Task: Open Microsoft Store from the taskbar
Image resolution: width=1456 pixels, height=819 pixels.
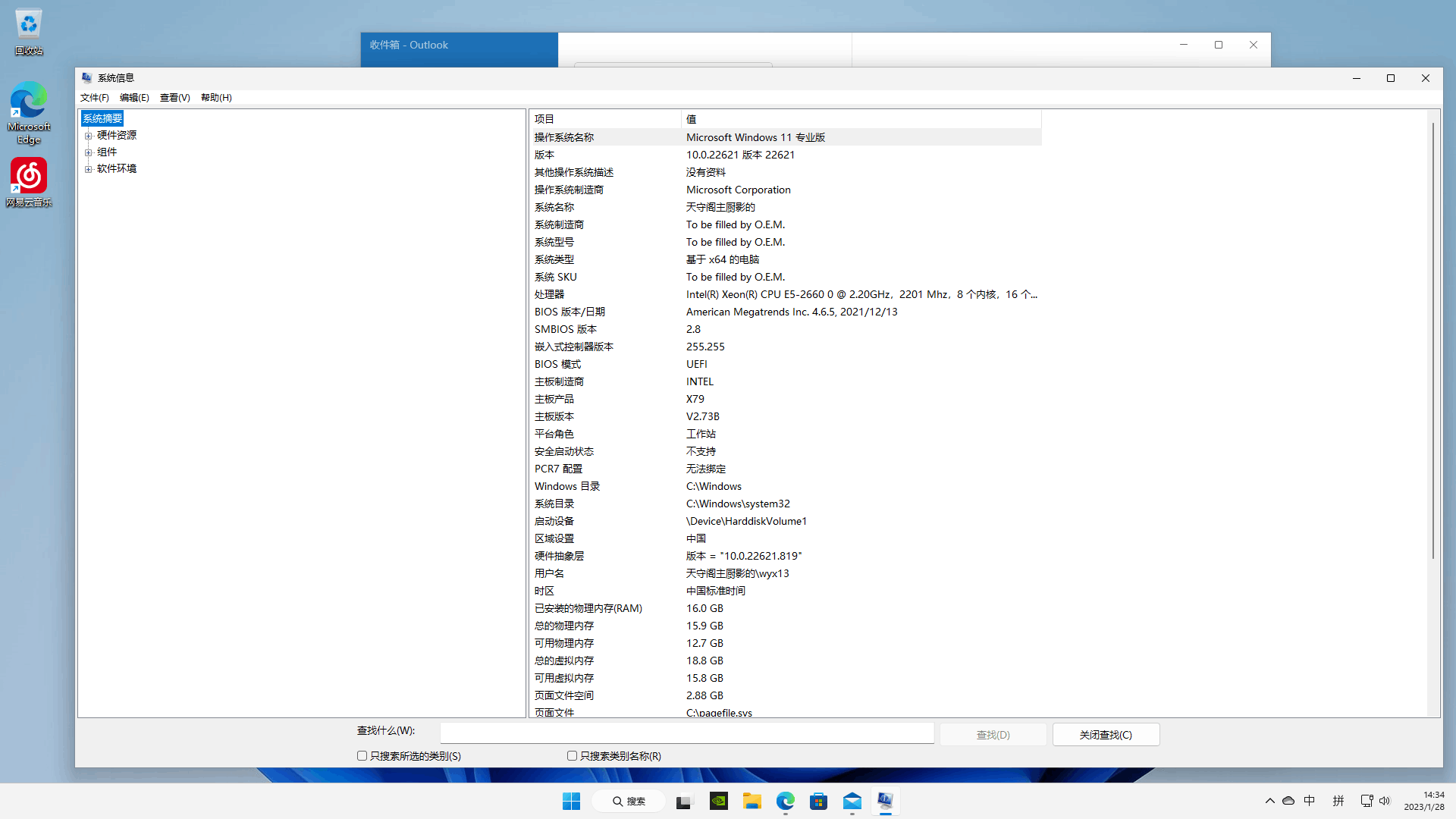Action: (818, 801)
